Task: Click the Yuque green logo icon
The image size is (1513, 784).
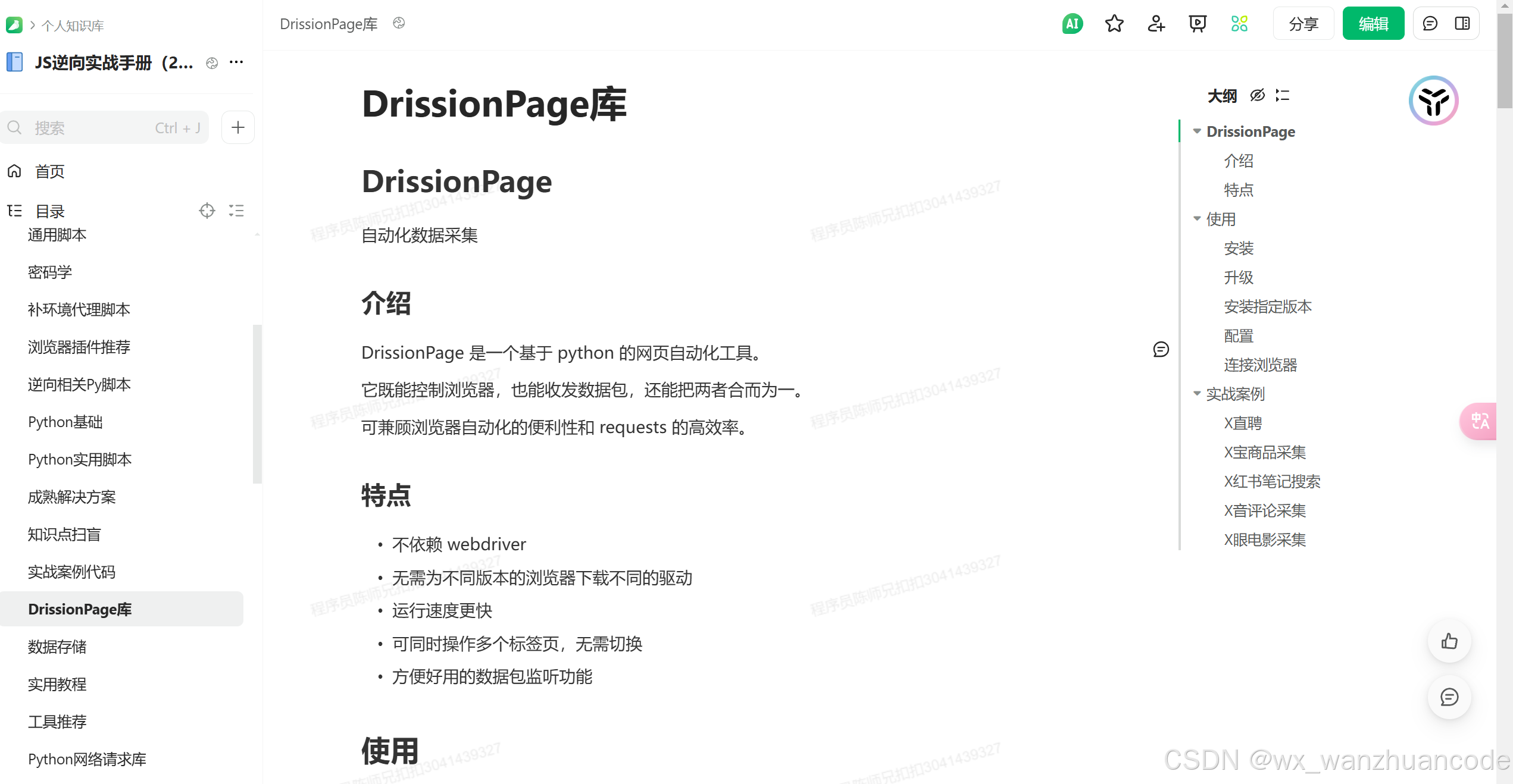Action: 14,25
